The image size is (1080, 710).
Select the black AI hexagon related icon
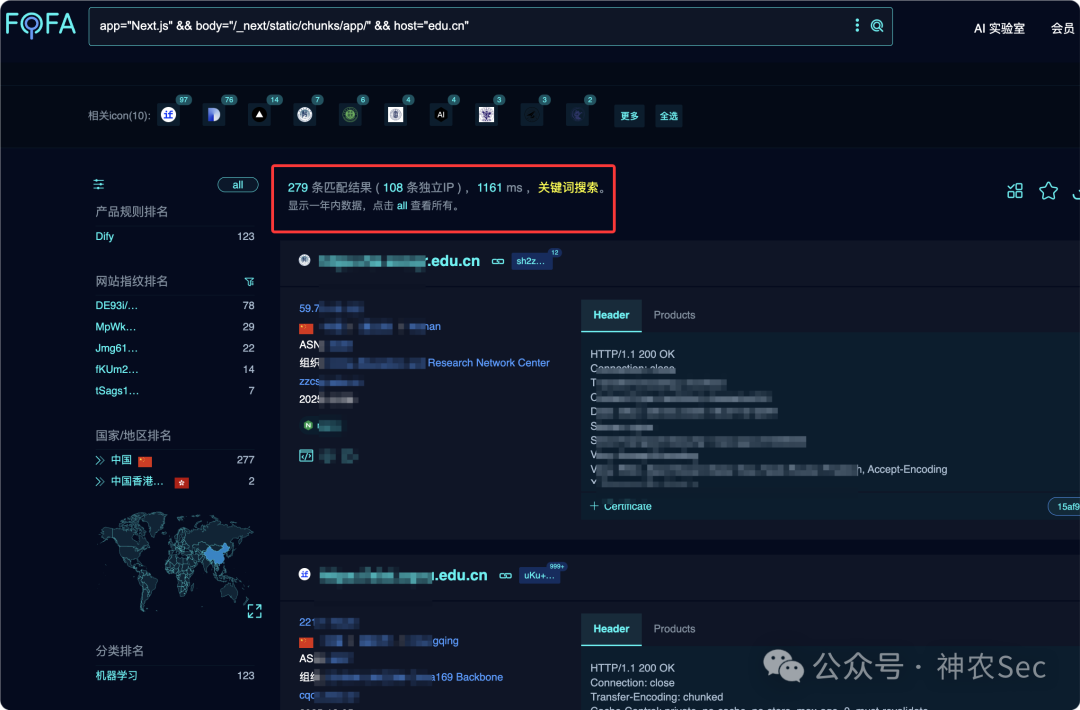pos(440,115)
